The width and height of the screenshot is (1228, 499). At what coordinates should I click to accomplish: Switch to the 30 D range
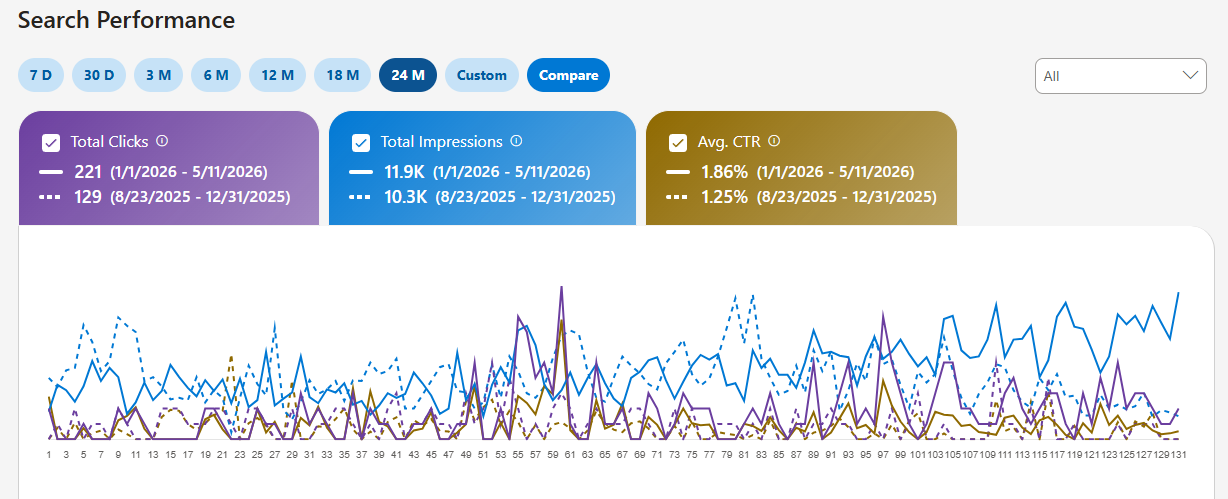click(x=99, y=75)
